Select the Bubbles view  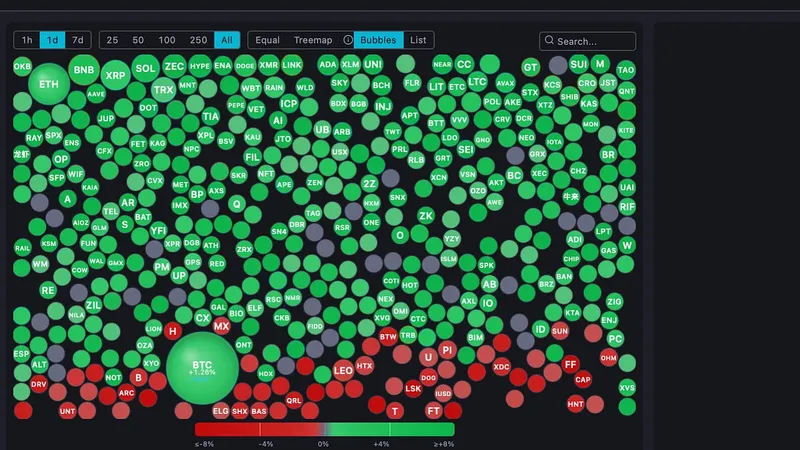(378, 40)
